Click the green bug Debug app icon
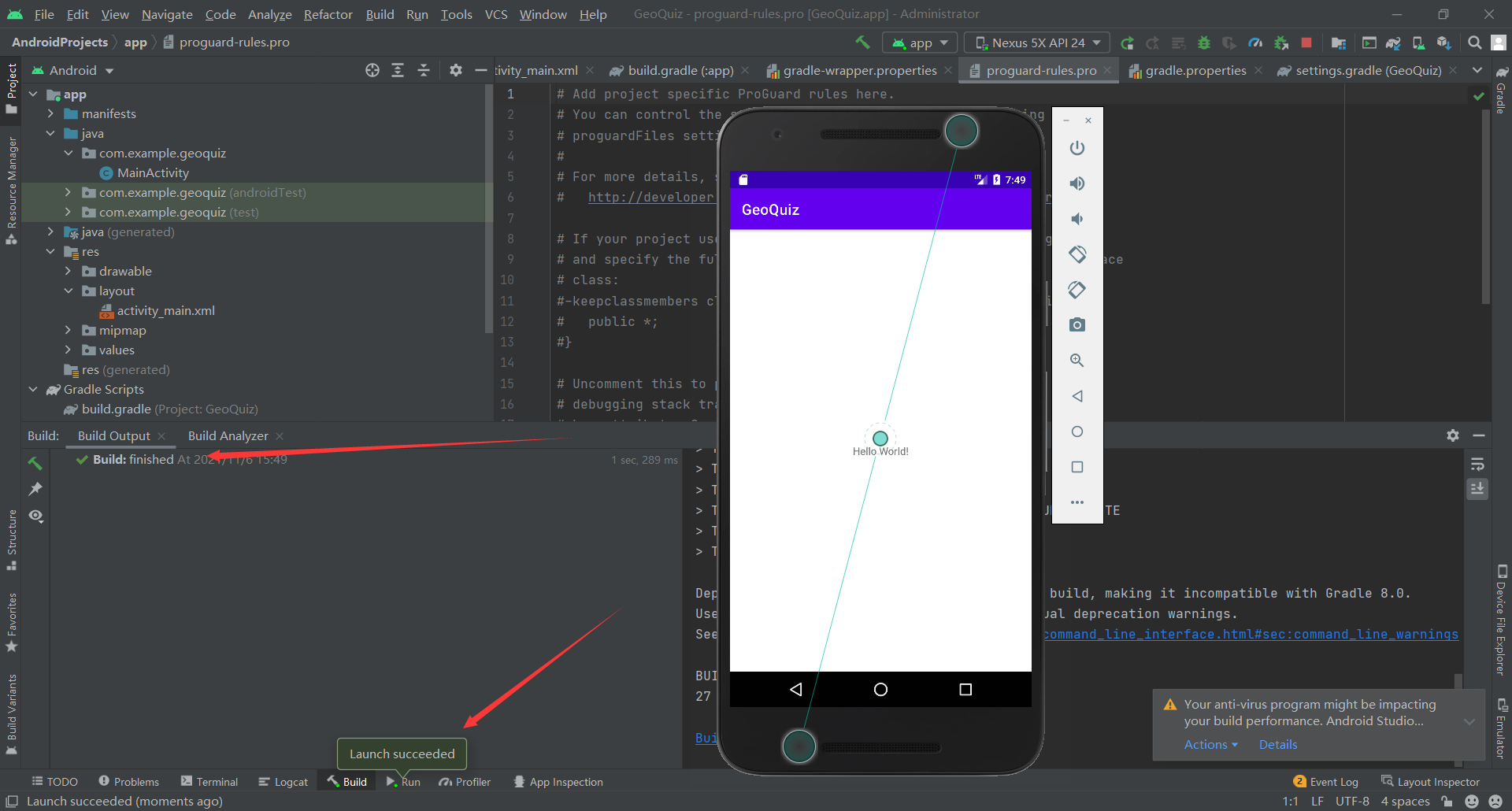This screenshot has width=1512, height=811. point(1203,43)
